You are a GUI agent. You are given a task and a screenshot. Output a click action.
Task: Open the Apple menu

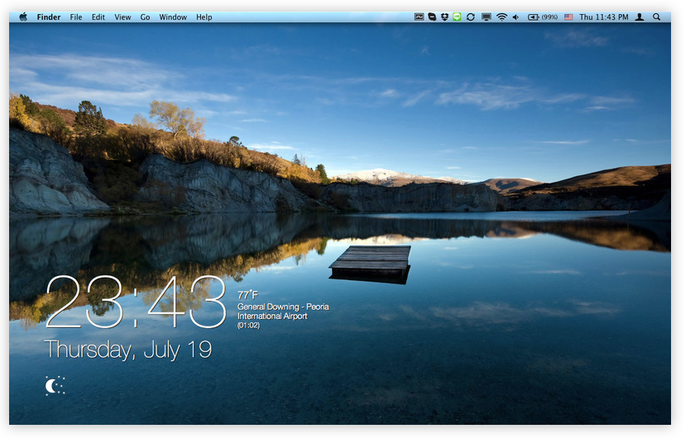pos(23,17)
